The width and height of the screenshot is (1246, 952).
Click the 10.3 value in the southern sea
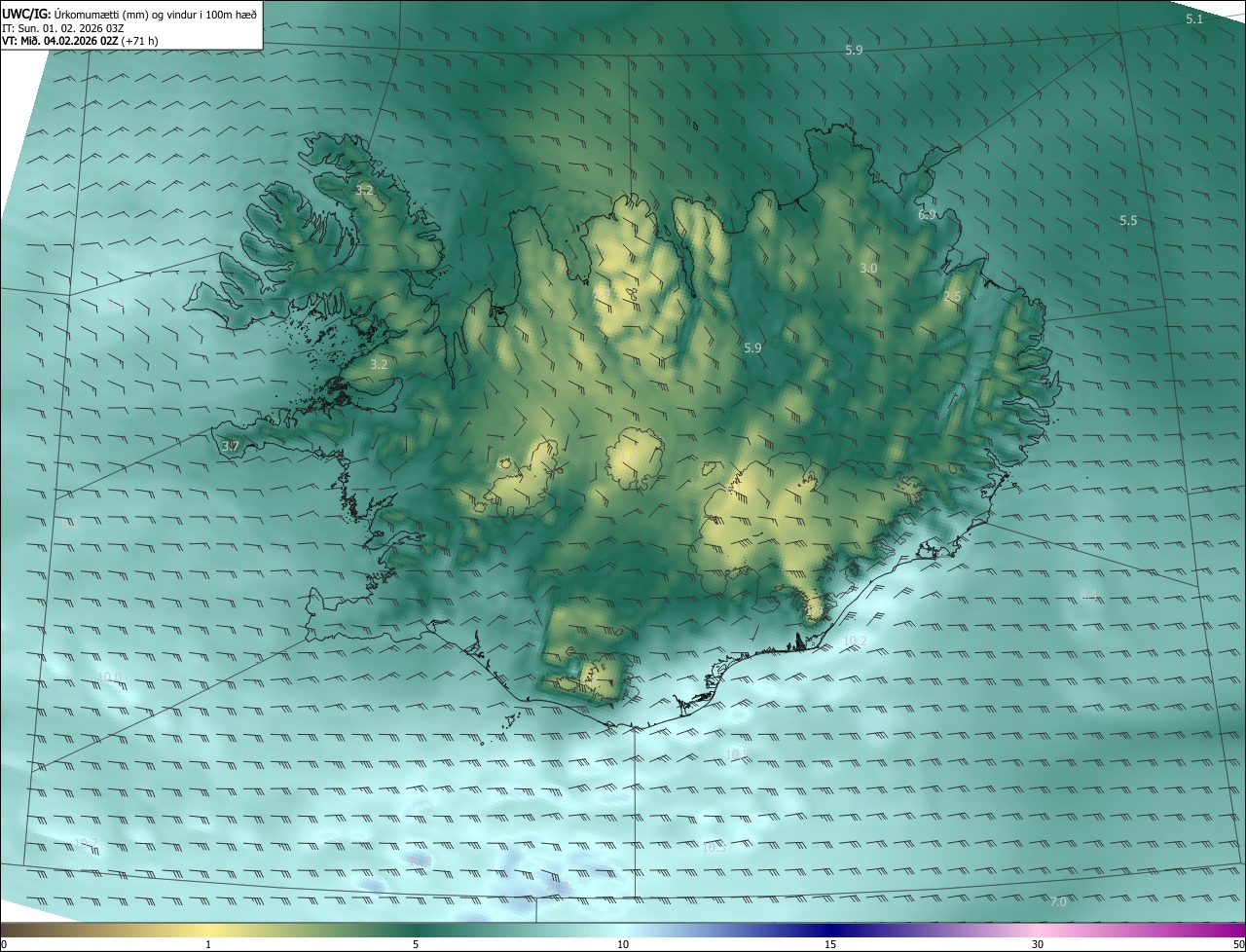(x=714, y=848)
